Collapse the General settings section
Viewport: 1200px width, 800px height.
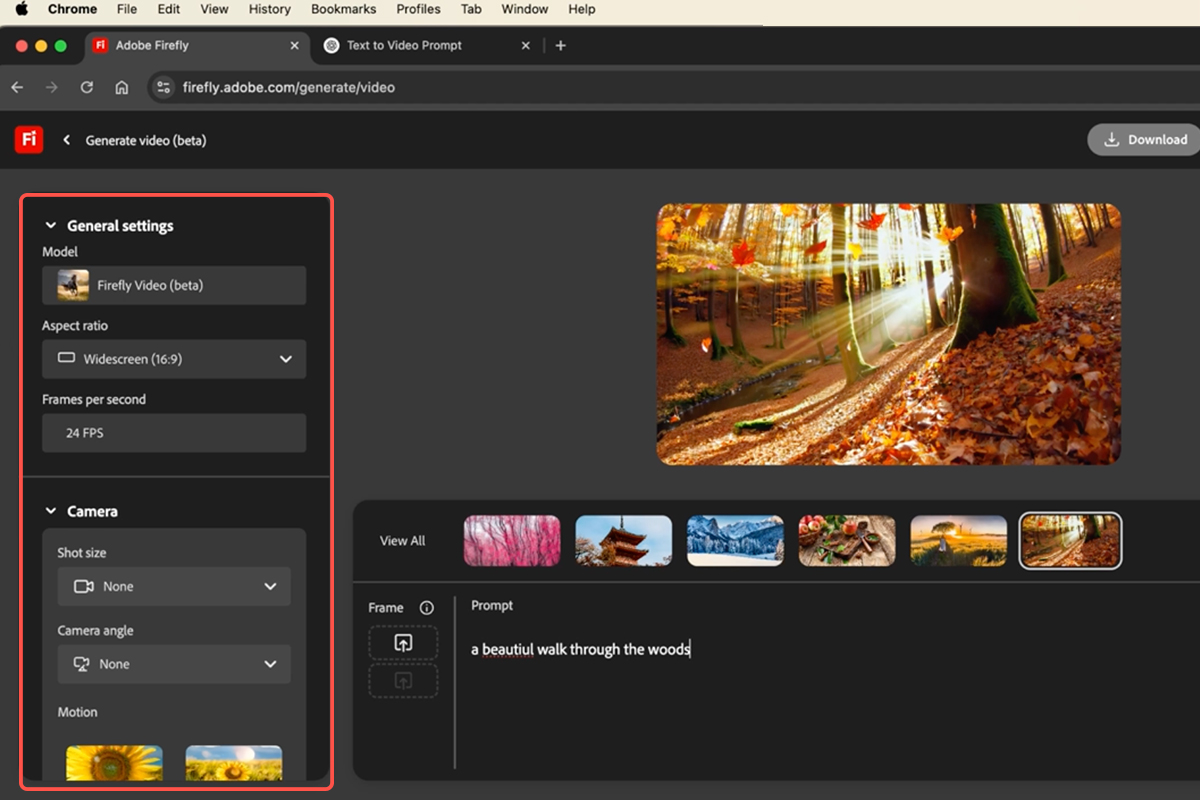51,226
